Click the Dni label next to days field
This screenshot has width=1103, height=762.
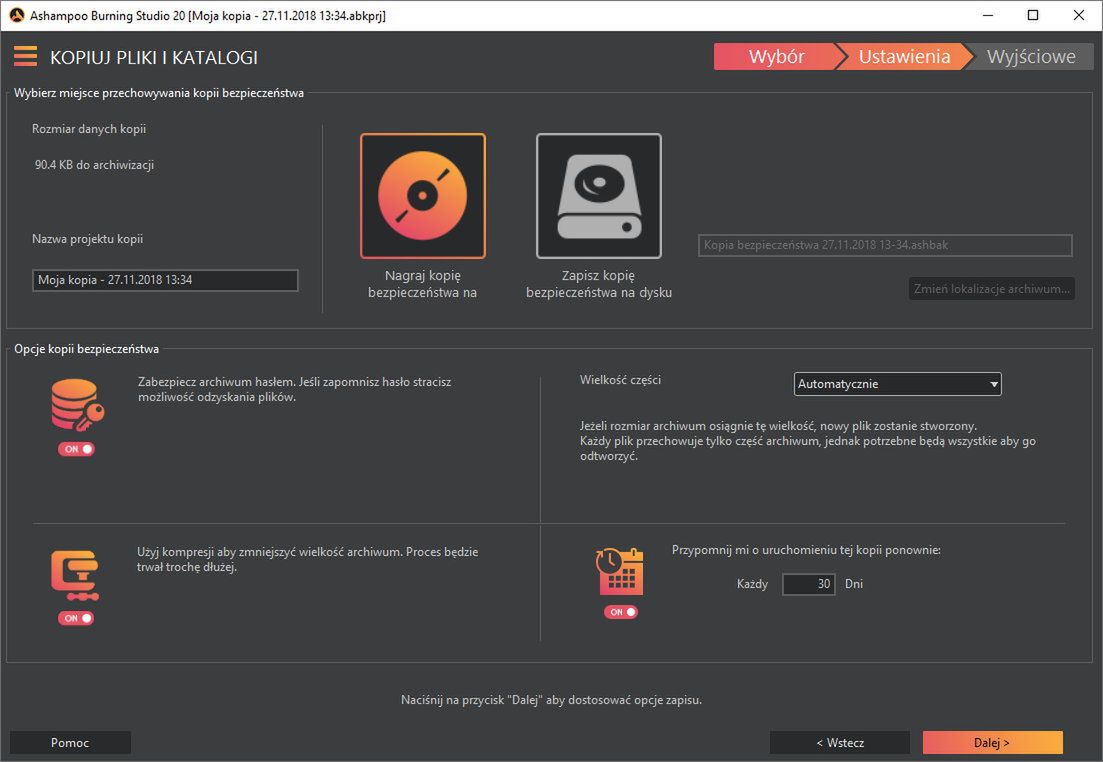point(854,584)
